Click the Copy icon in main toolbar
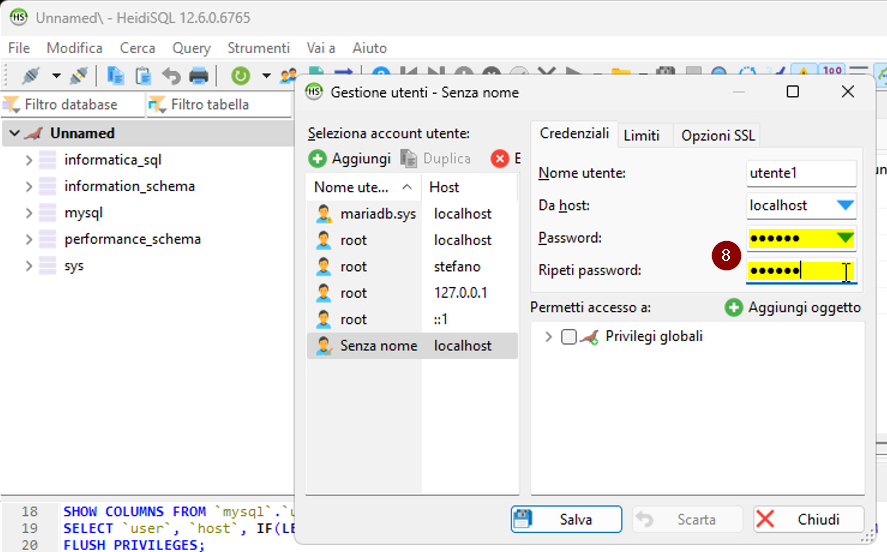This screenshot has height=552, width=887. coord(116,75)
